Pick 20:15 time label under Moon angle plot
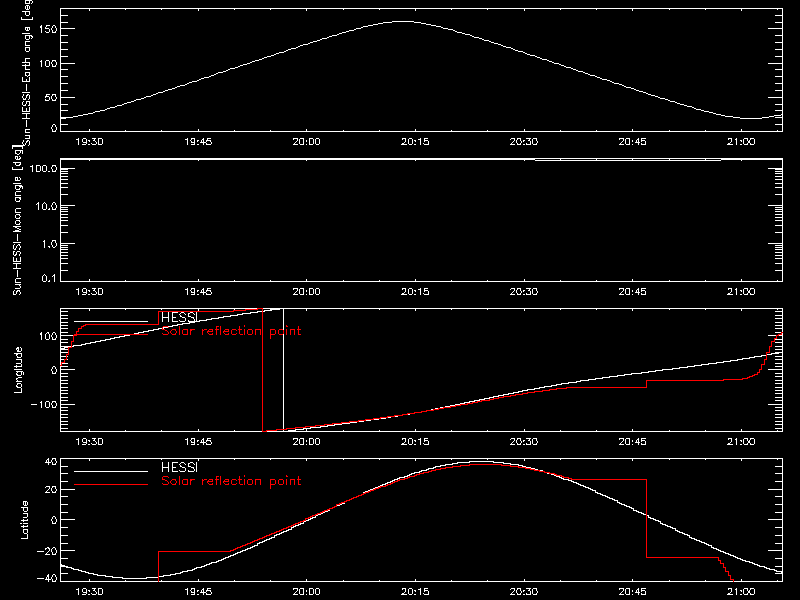Viewport: 800px width, 600px height. click(415, 291)
